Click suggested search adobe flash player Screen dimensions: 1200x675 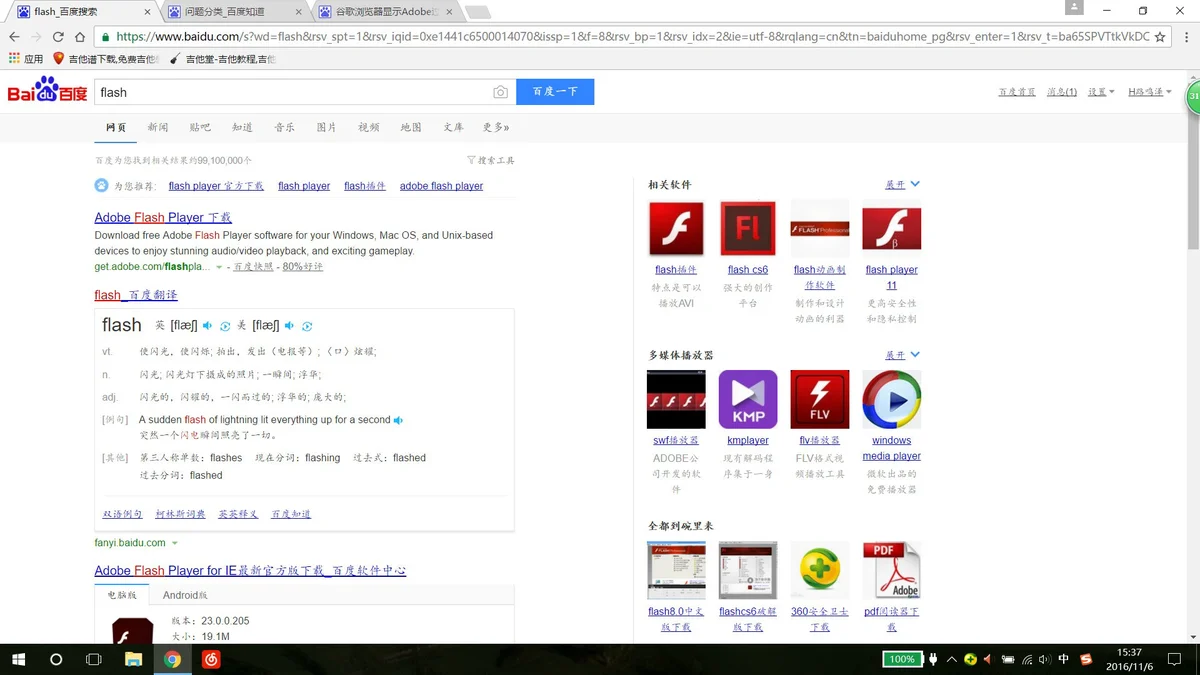(x=441, y=186)
